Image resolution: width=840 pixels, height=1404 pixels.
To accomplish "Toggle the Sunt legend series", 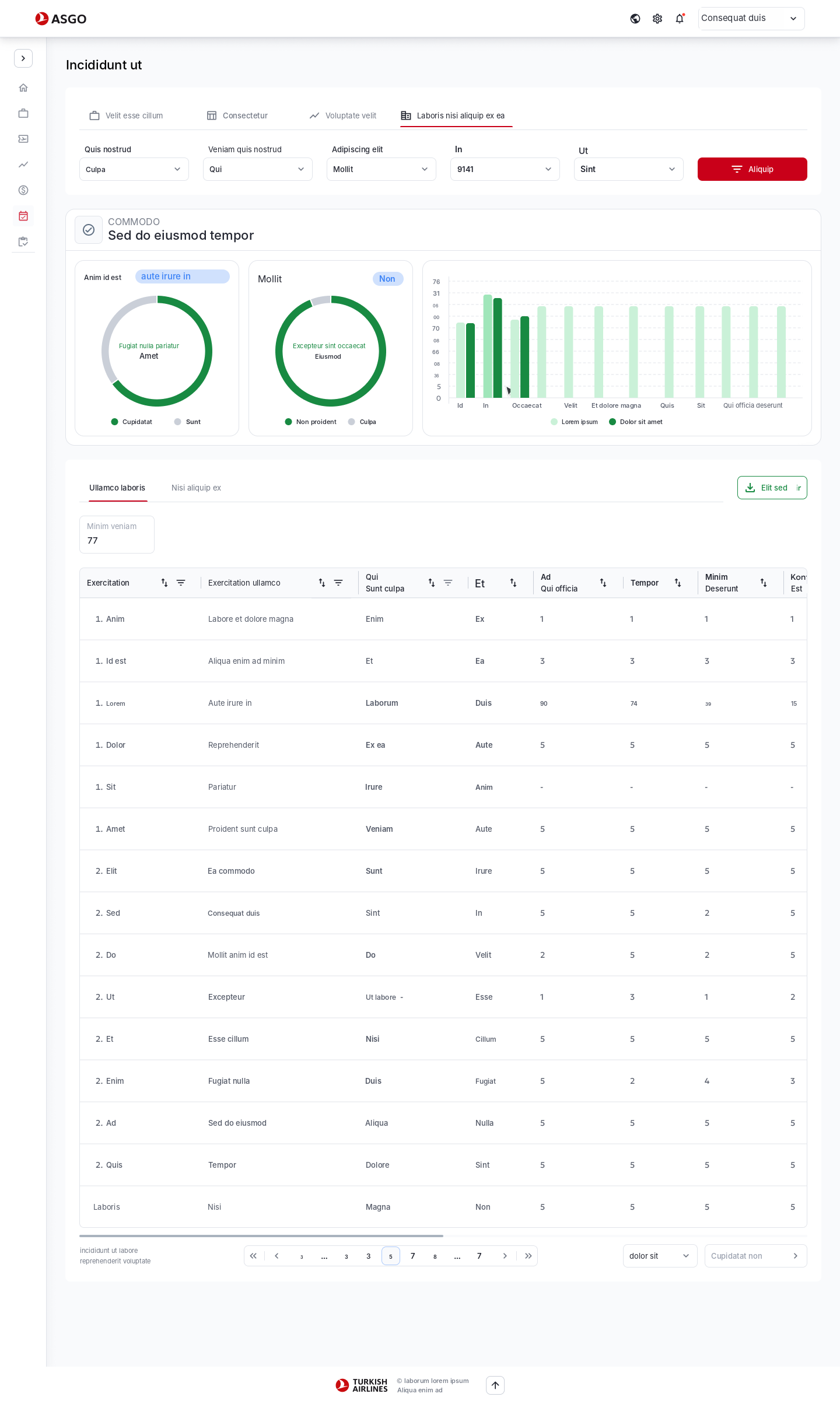I will tap(187, 422).
